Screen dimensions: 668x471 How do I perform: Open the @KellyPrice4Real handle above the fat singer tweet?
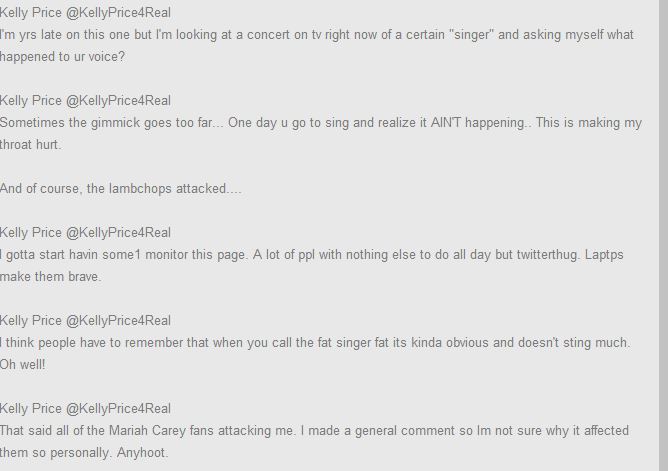click(119, 320)
